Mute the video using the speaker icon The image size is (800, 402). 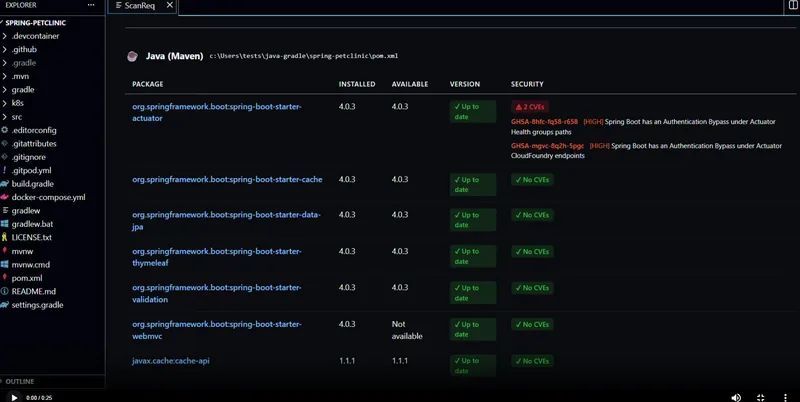tap(736, 397)
